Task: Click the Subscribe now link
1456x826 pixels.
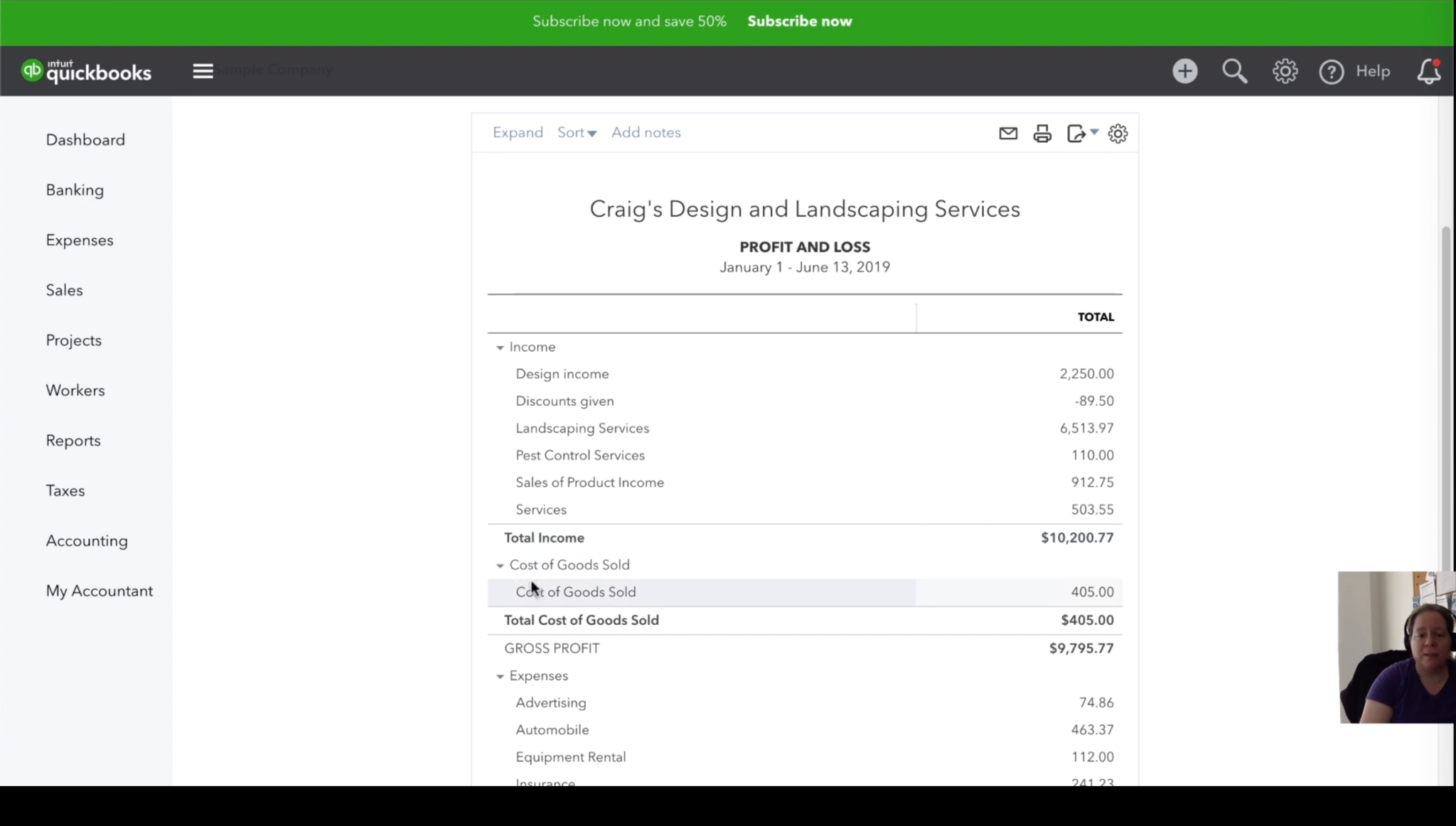Action: coord(799,21)
